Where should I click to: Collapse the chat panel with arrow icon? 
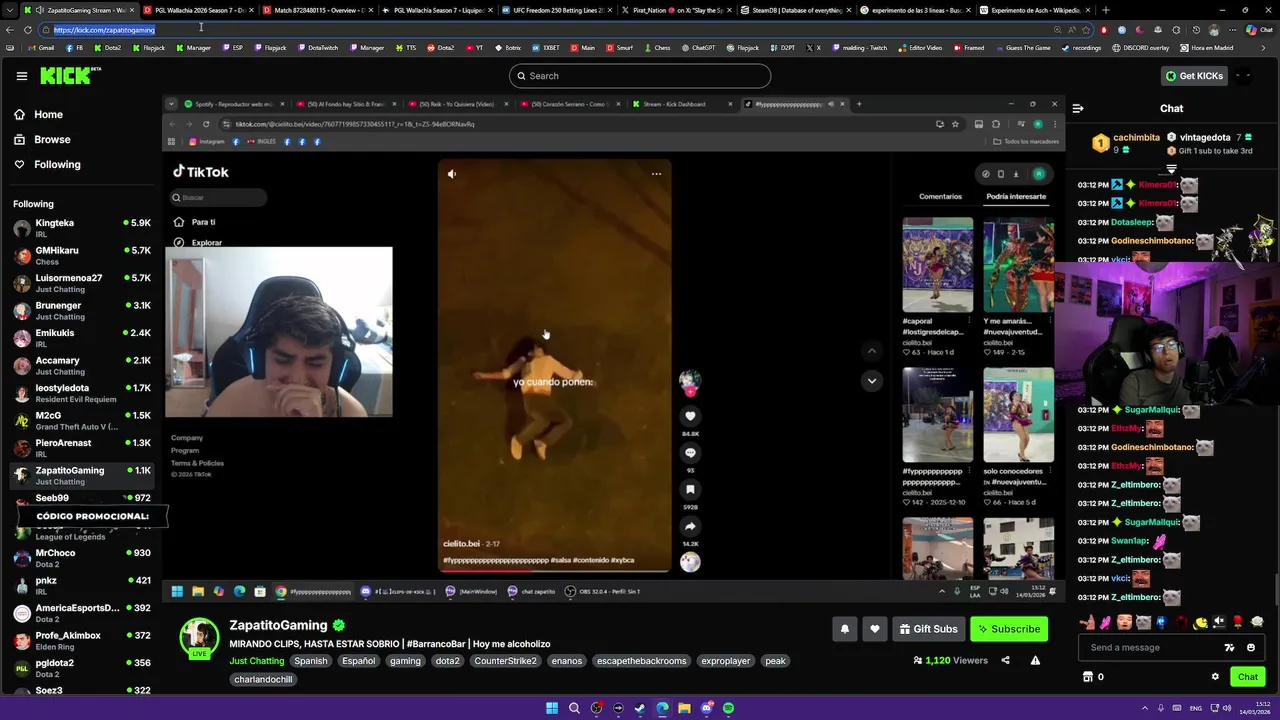pyautogui.click(x=1077, y=108)
